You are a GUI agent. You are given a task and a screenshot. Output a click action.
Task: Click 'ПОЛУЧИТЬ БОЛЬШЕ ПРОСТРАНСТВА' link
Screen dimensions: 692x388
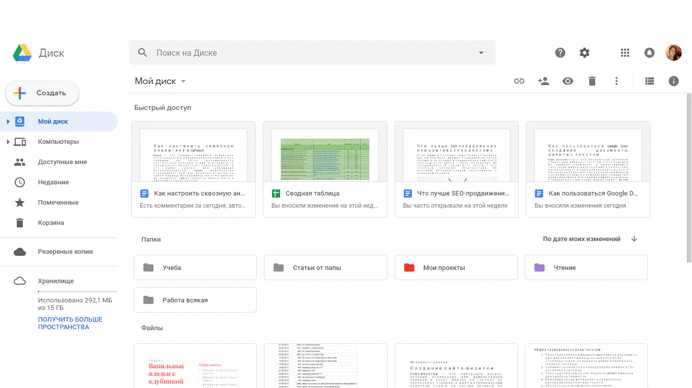[70, 323]
